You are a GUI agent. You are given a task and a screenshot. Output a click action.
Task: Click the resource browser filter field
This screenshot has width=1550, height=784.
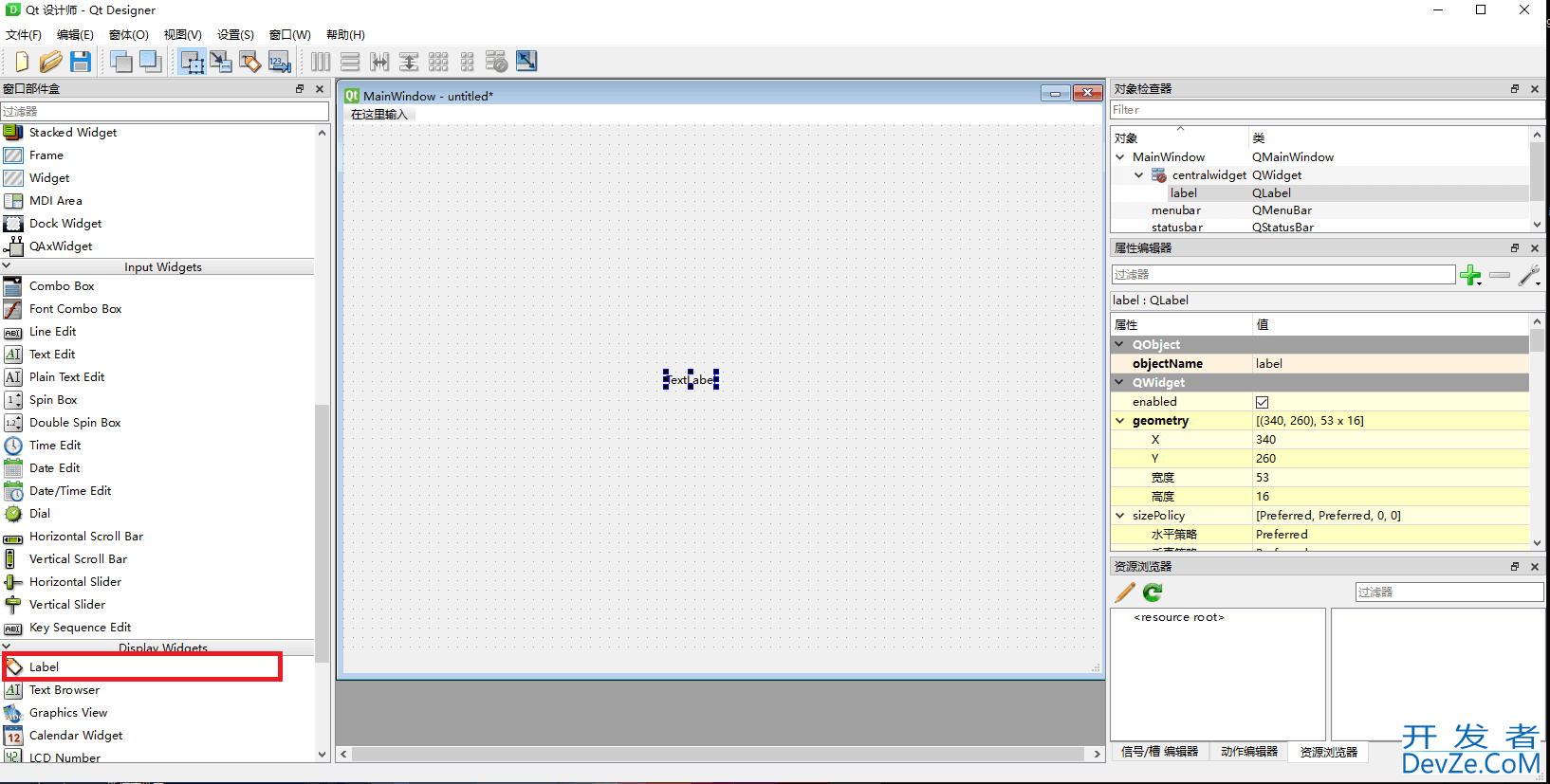click(x=1449, y=592)
